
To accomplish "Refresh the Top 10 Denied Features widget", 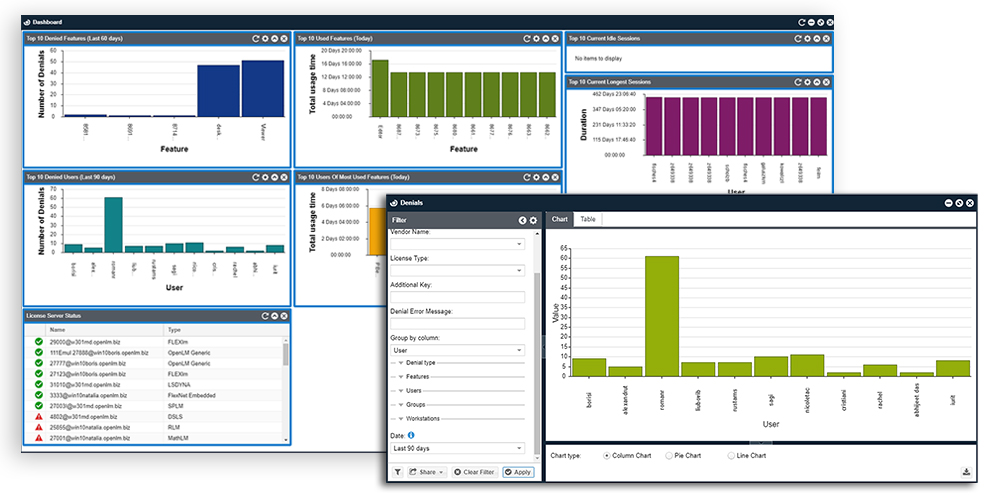I will coord(256,39).
